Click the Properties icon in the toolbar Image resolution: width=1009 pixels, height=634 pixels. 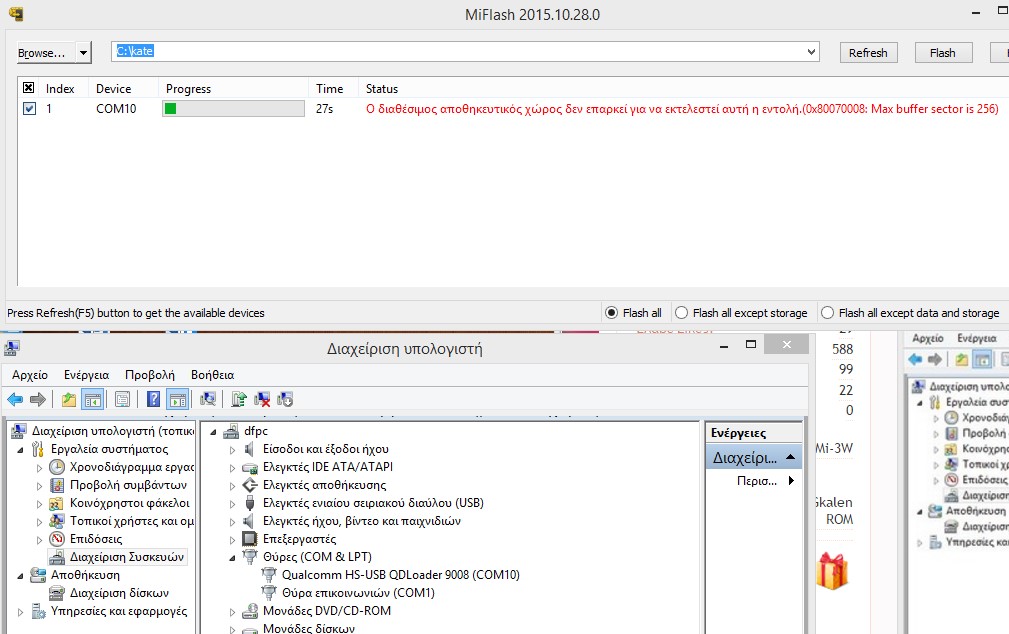click(122, 400)
